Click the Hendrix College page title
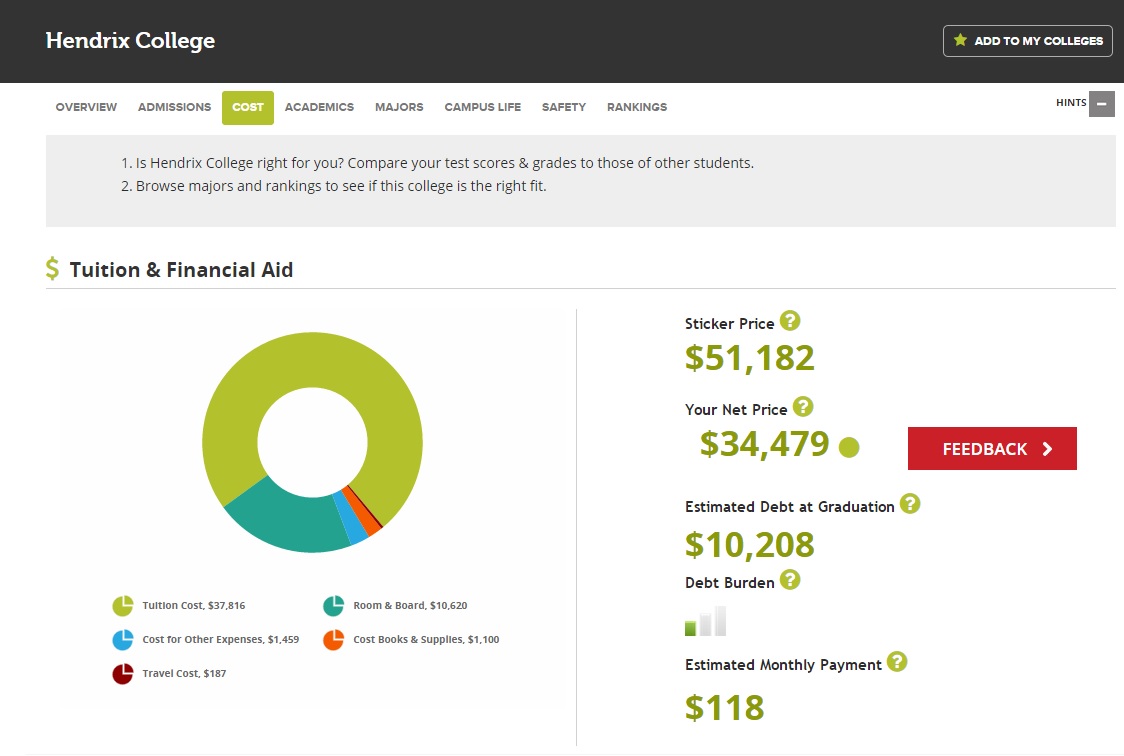Viewport: 1124px width, 756px height. point(130,41)
